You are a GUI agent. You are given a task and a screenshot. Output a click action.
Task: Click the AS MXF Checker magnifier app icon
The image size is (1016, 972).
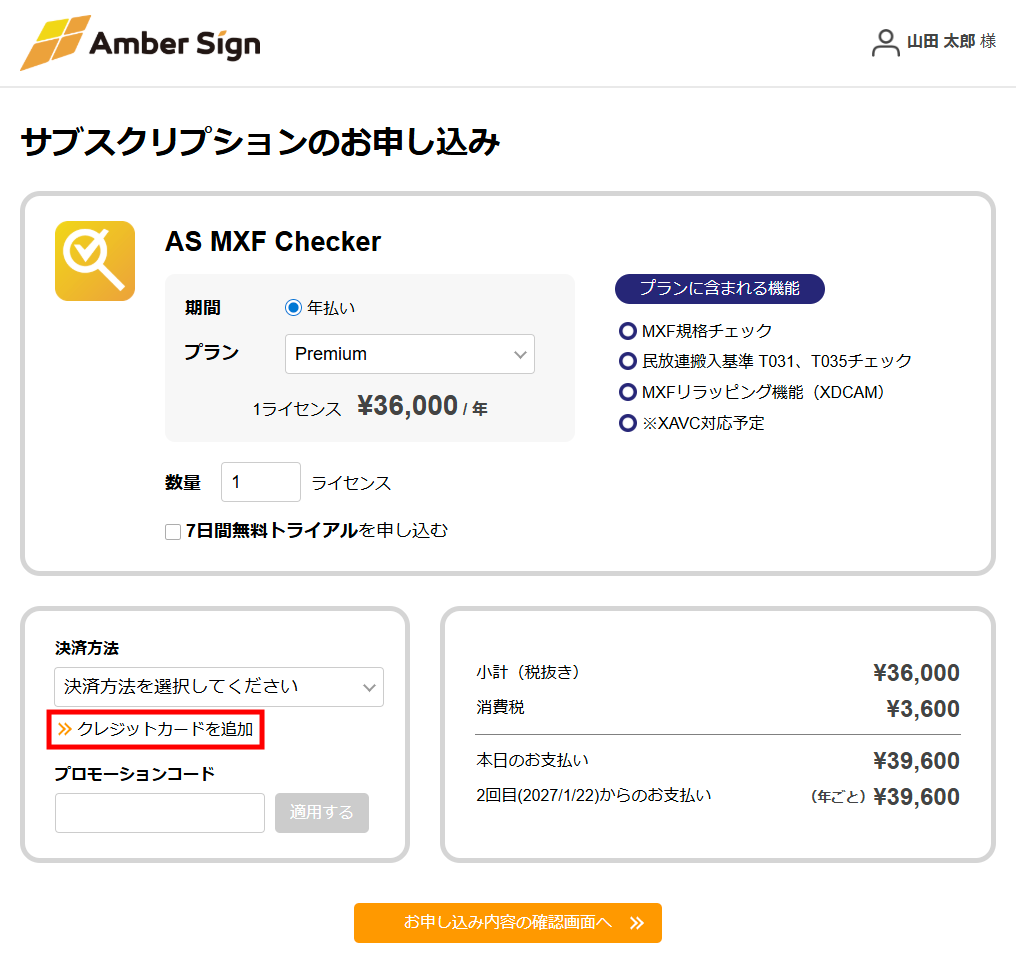[94, 260]
